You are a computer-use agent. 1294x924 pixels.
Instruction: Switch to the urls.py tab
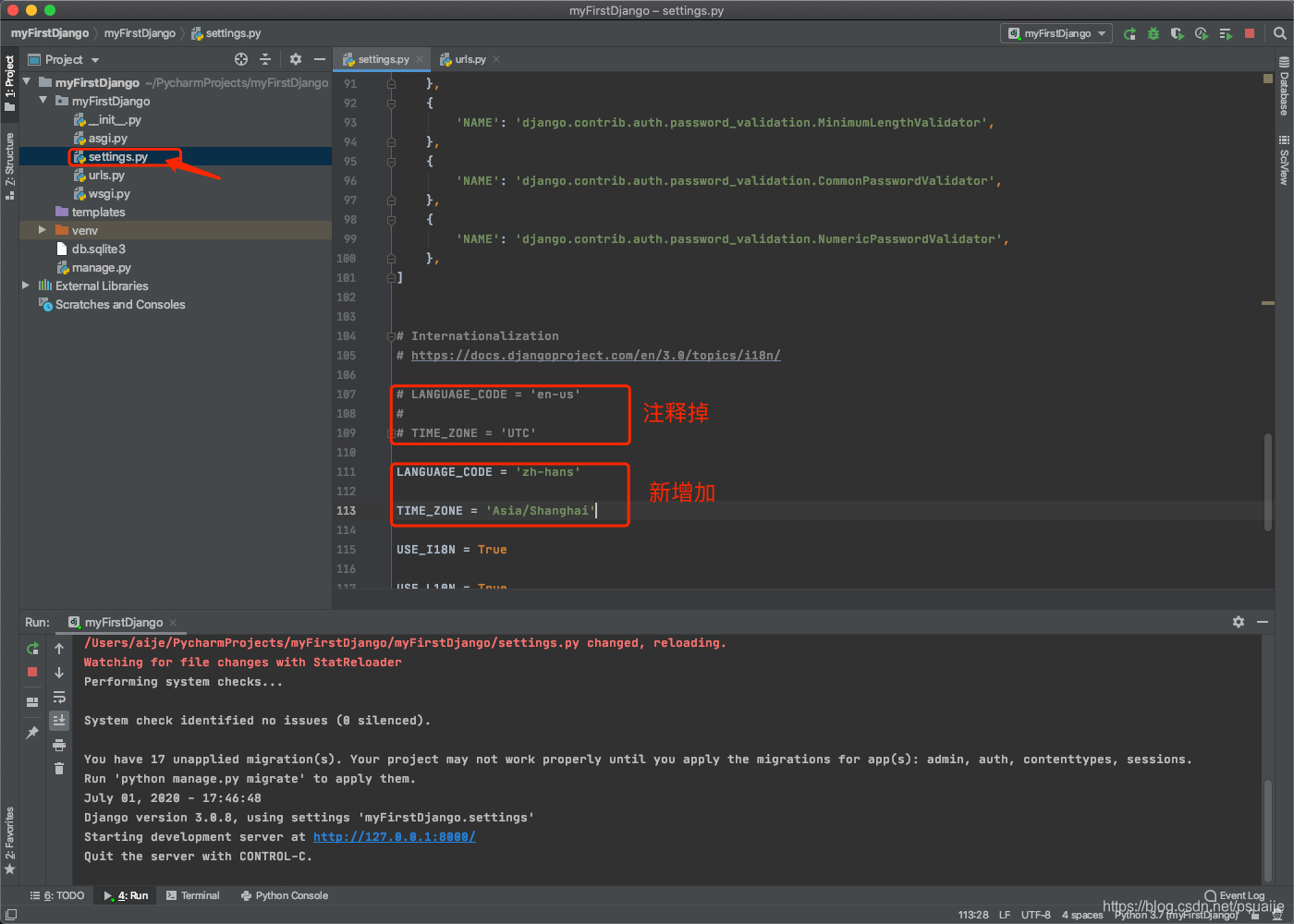[469, 57]
